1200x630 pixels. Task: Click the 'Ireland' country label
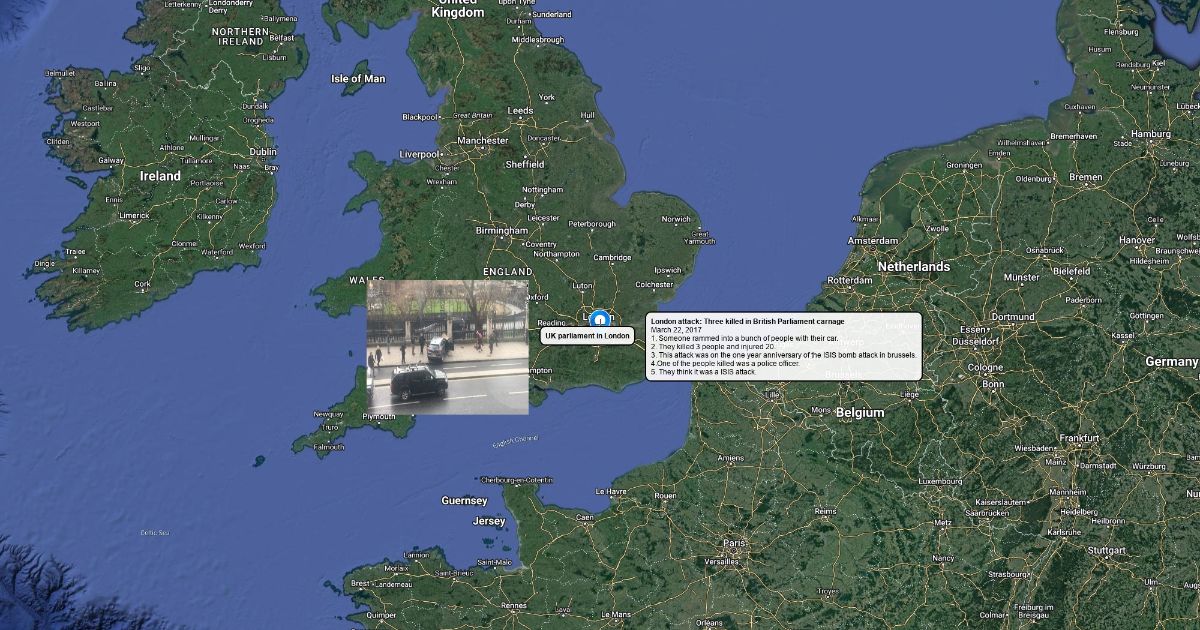point(160,176)
